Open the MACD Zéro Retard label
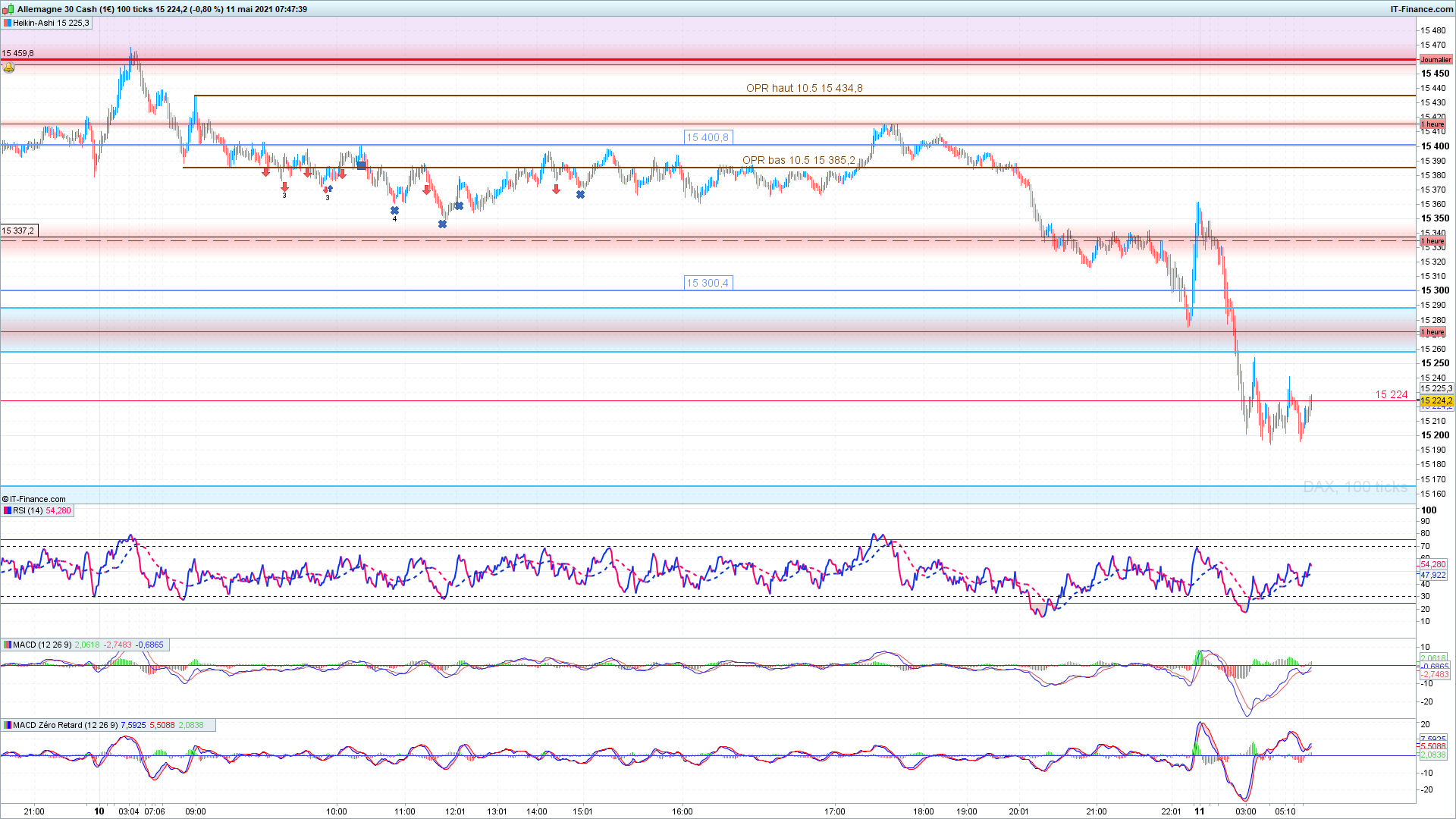 pyautogui.click(x=65, y=725)
